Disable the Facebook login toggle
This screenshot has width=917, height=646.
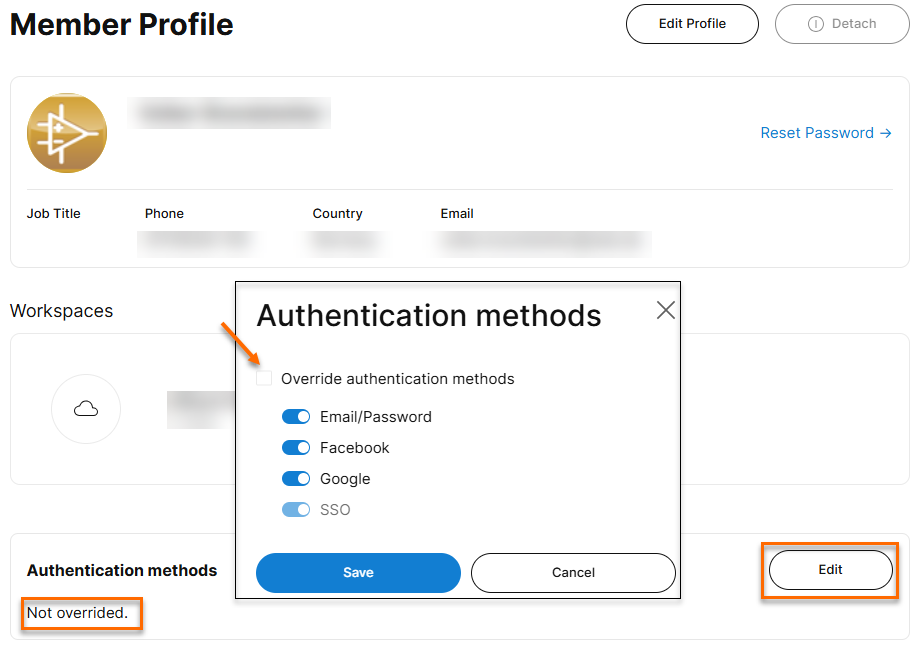pos(296,448)
